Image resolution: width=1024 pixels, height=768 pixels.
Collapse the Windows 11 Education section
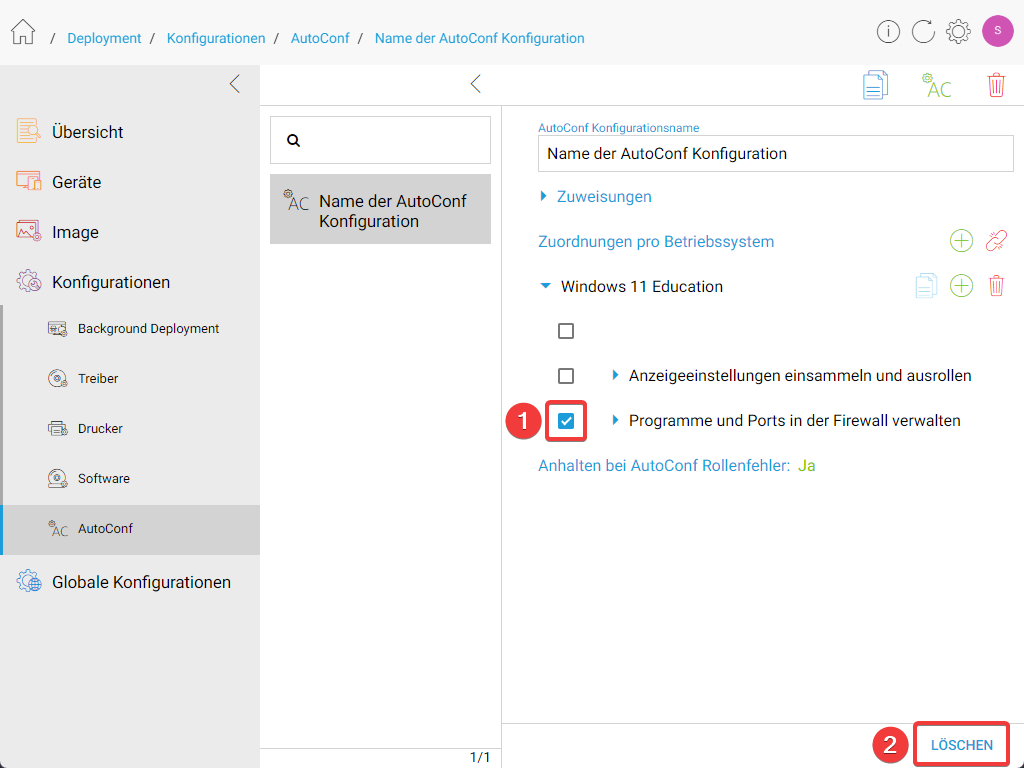pos(545,286)
